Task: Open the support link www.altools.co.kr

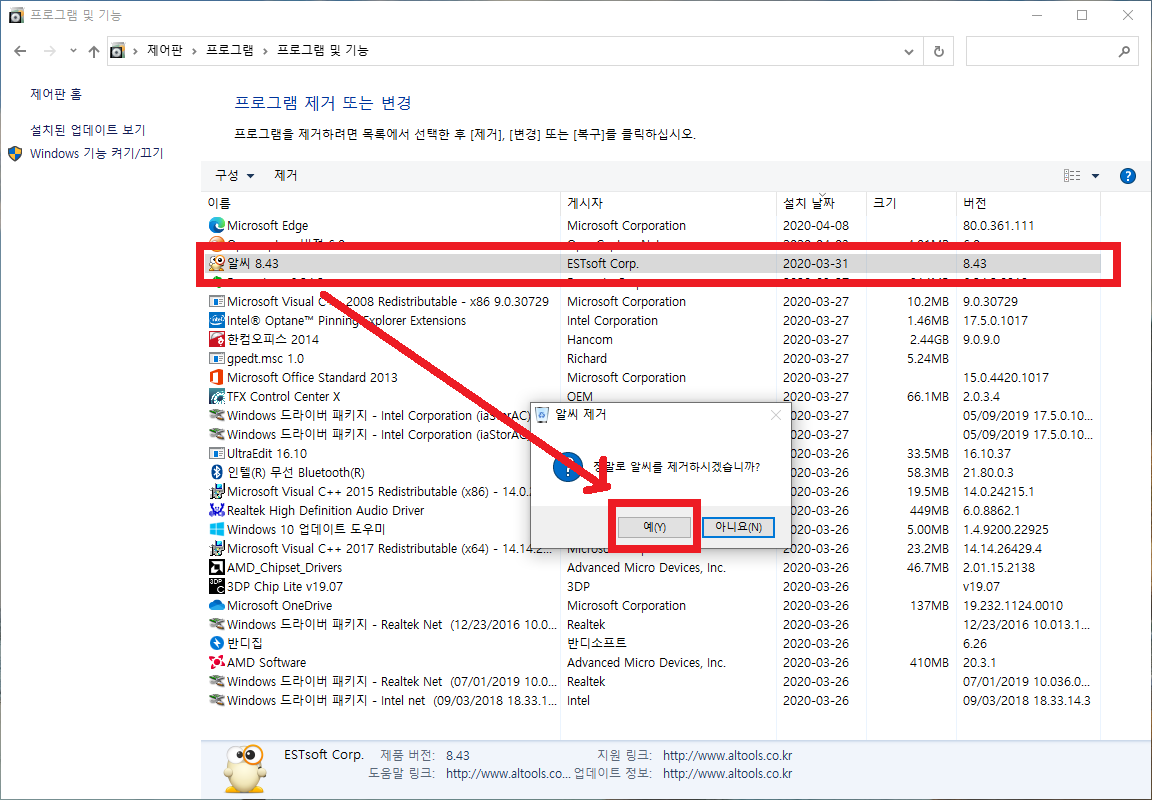Action: click(727, 755)
